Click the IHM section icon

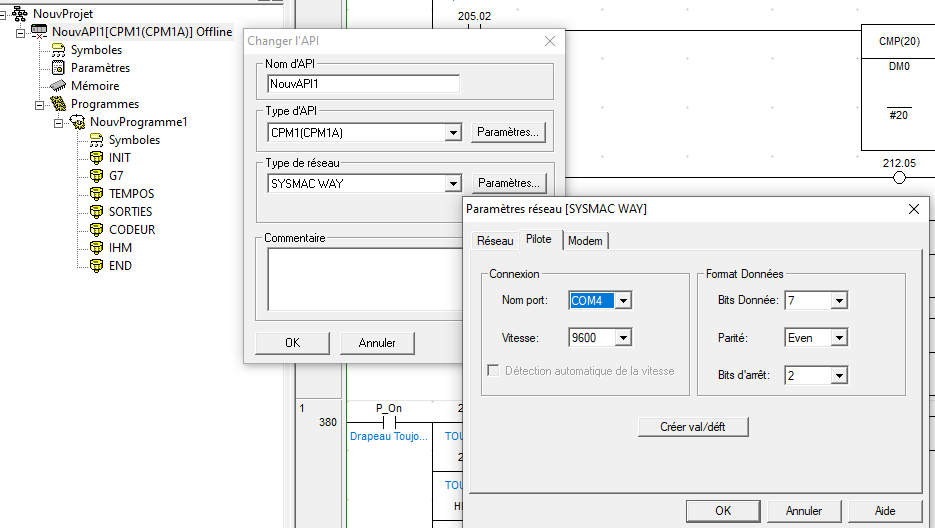(96, 247)
